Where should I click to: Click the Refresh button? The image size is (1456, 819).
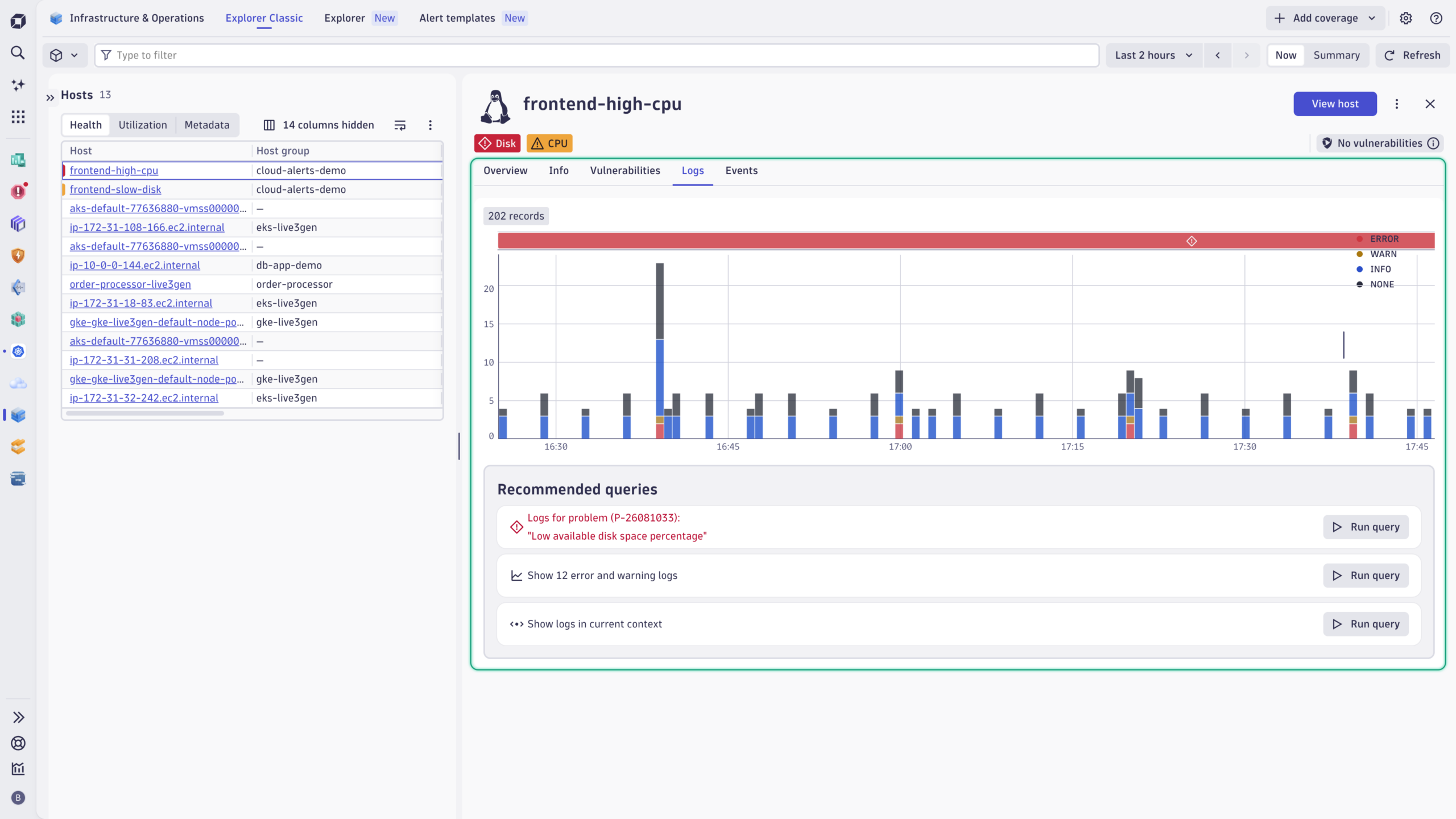click(1412, 55)
